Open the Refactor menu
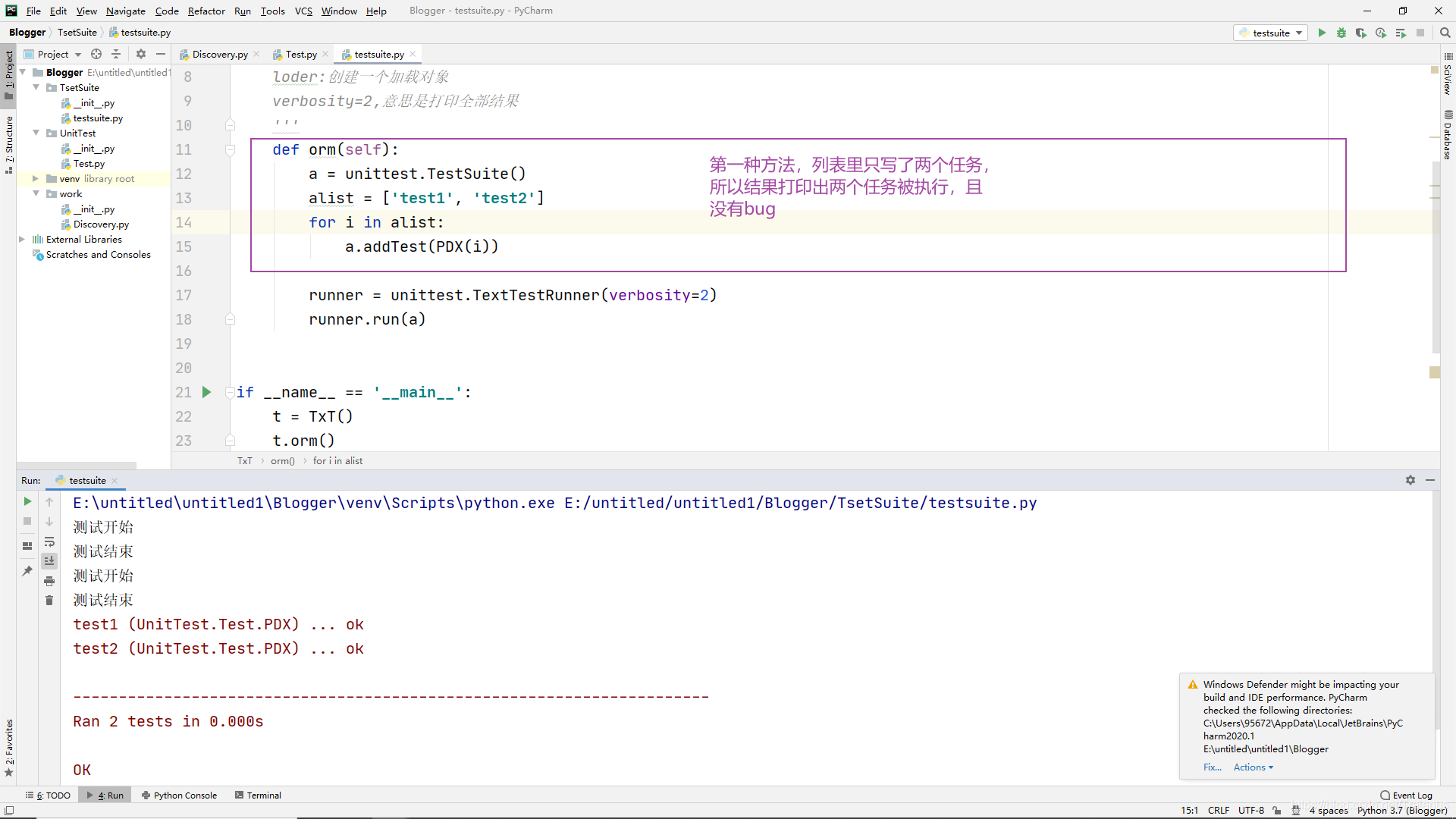The image size is (1456, 819). pos(206,11)
